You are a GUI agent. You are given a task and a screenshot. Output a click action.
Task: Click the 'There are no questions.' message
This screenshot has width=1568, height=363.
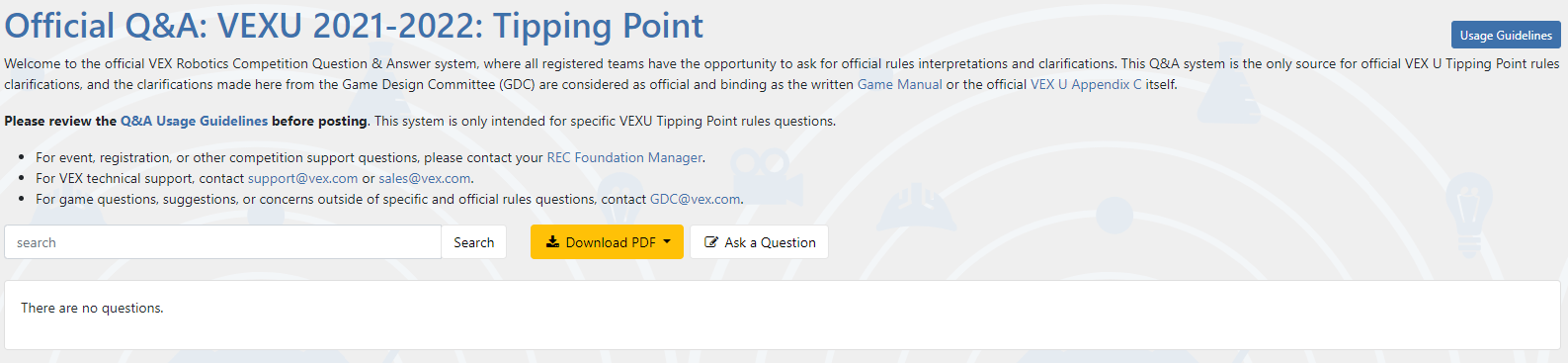(x=92, y=309)
